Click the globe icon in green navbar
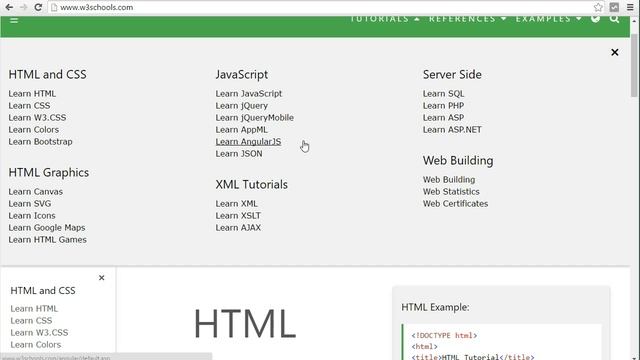 [596, 19]
